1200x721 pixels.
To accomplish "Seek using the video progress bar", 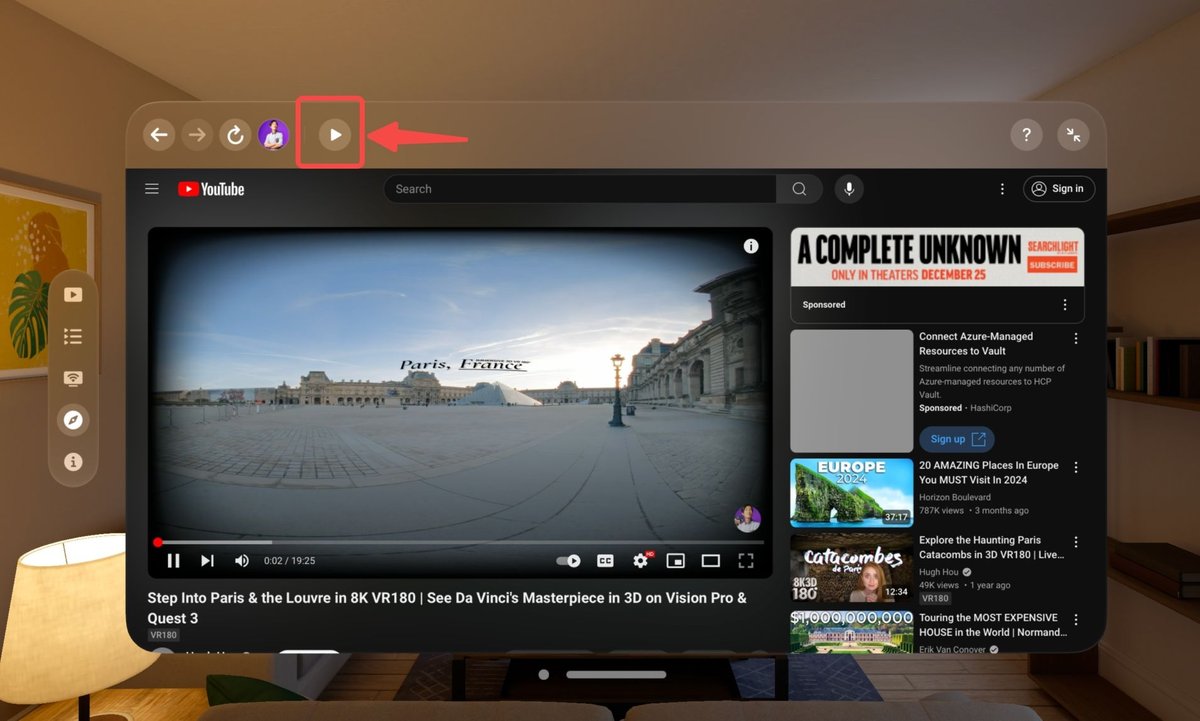I will [x=460, y=542].
